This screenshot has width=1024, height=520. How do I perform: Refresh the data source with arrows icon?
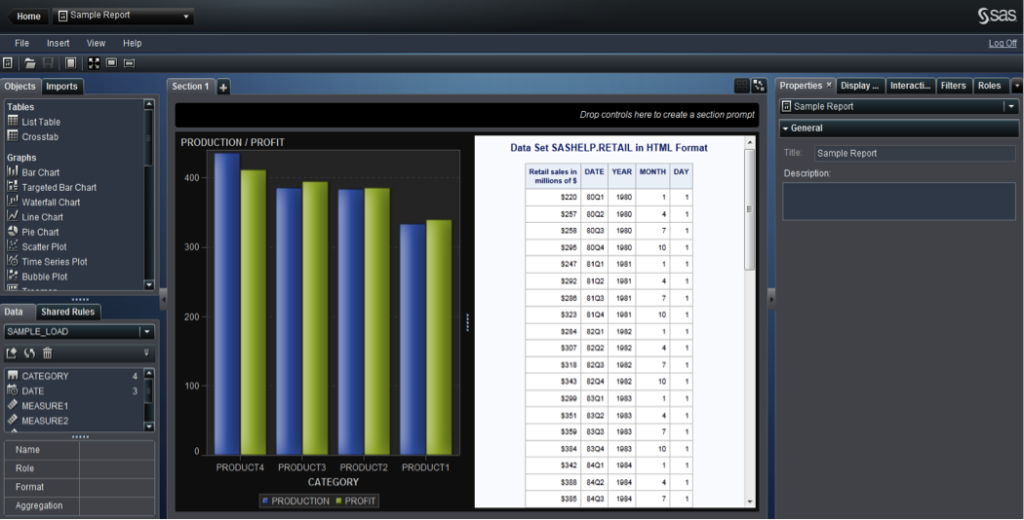29,353
